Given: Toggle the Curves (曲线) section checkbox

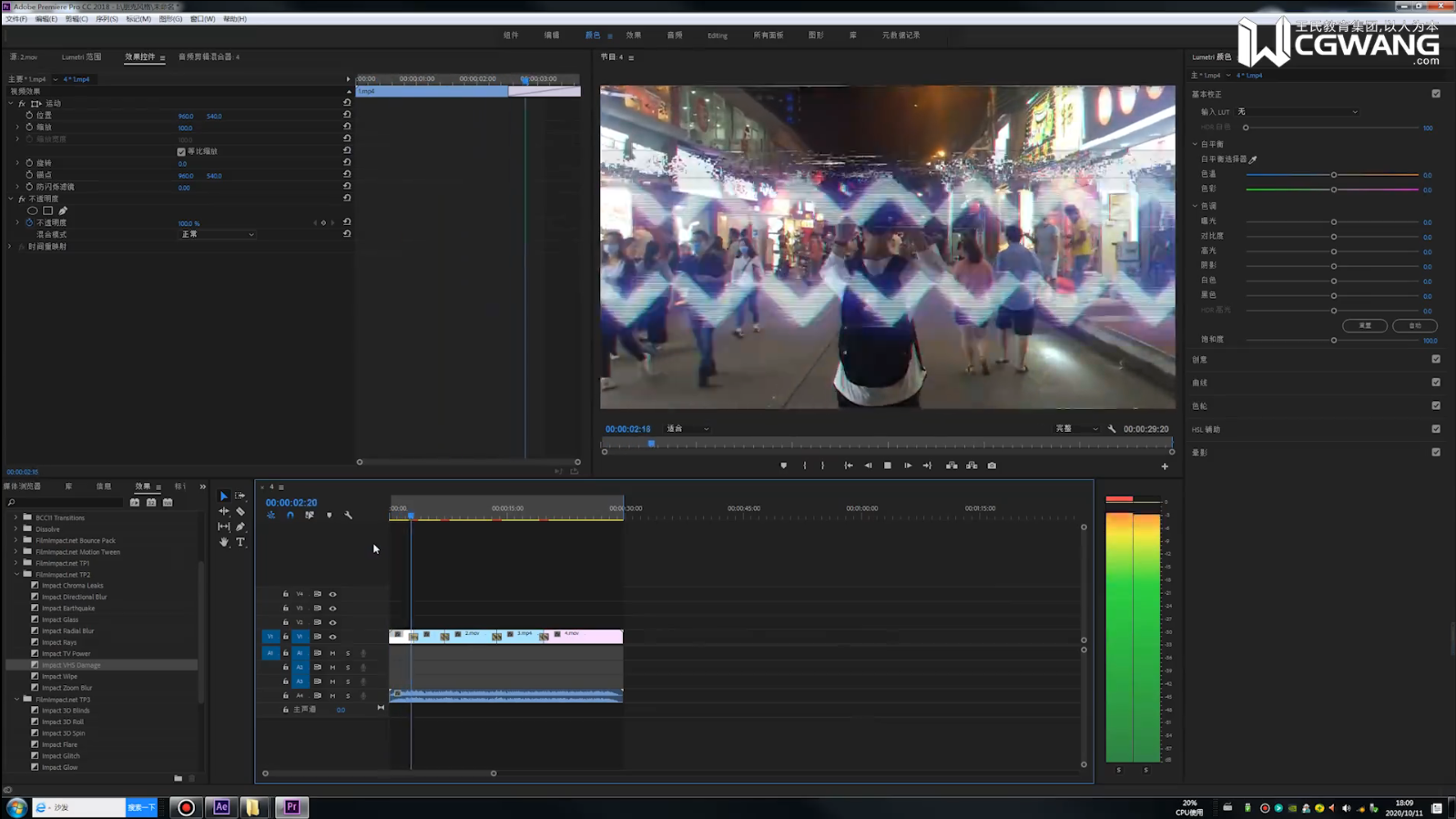Looking at the screenshot, I should (1436, 383).
